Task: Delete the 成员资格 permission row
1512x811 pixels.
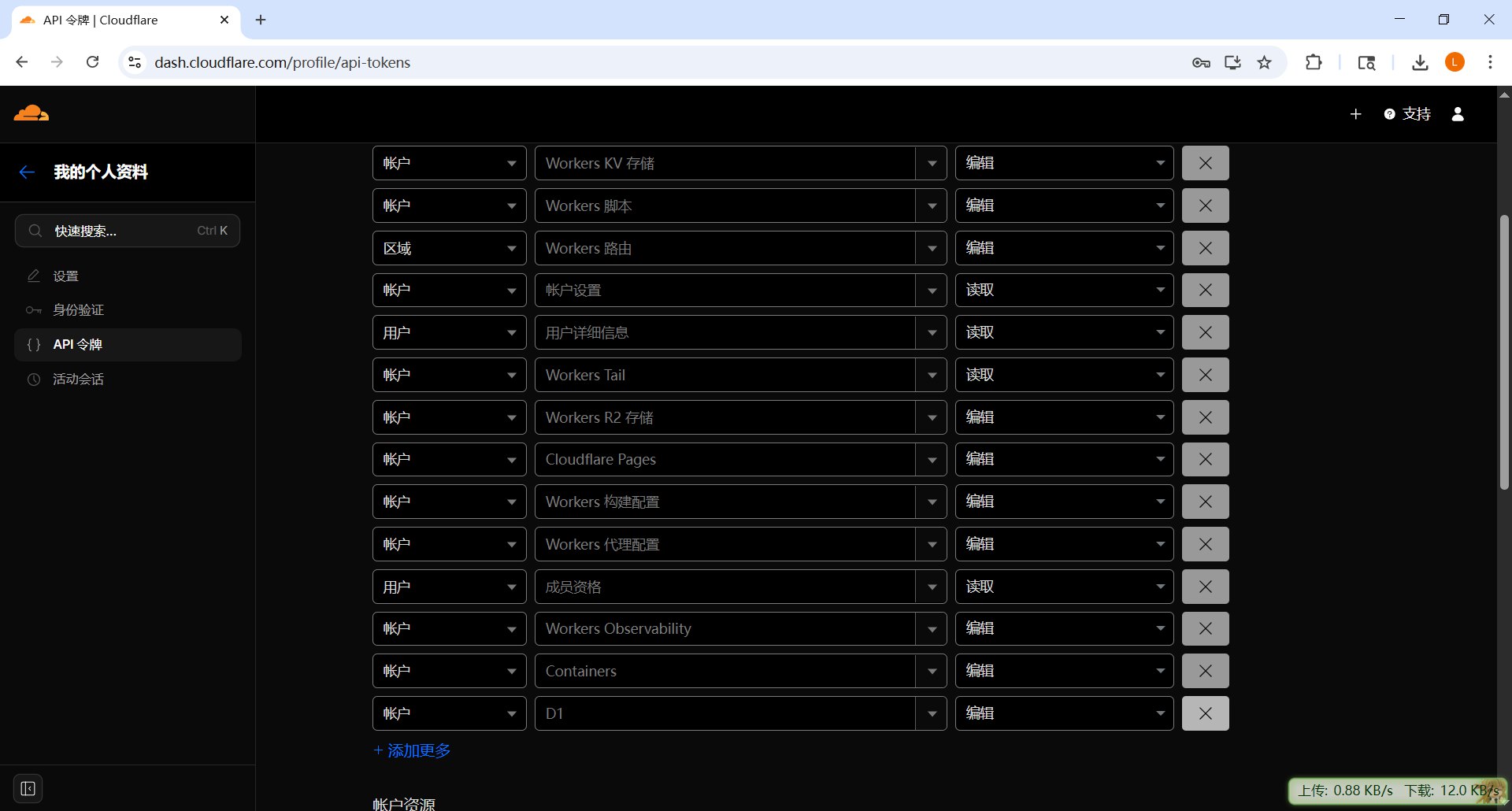Action: click(x=1205, y=587)
